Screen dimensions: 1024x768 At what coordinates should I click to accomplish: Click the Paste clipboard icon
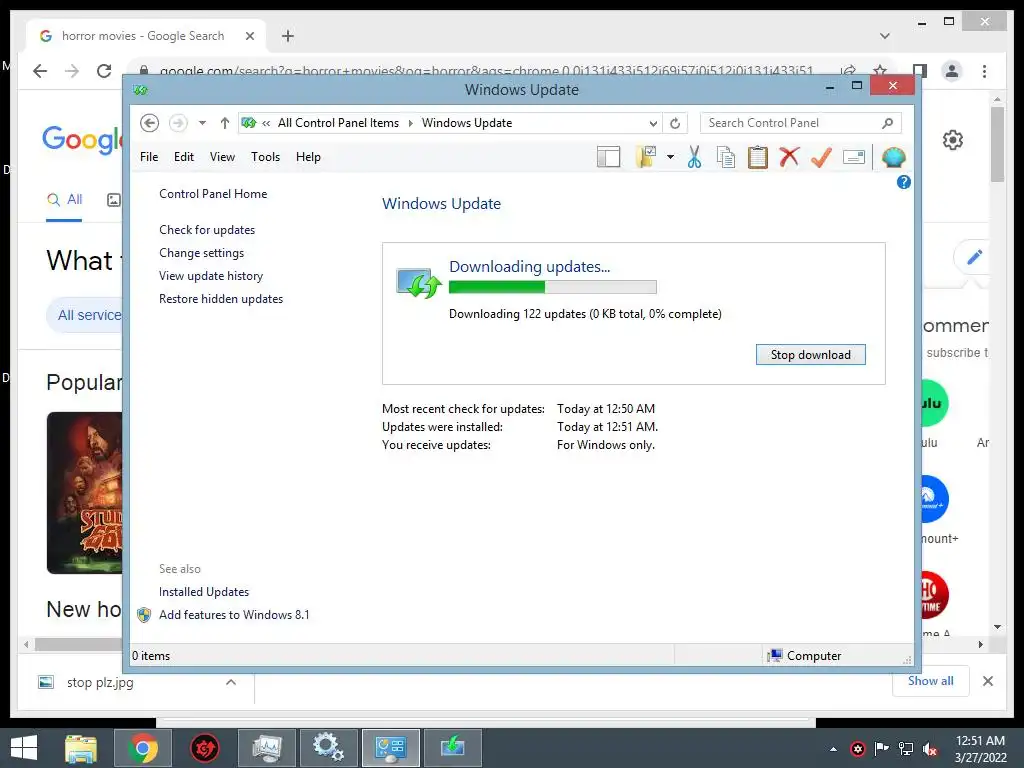pos(758,157)
